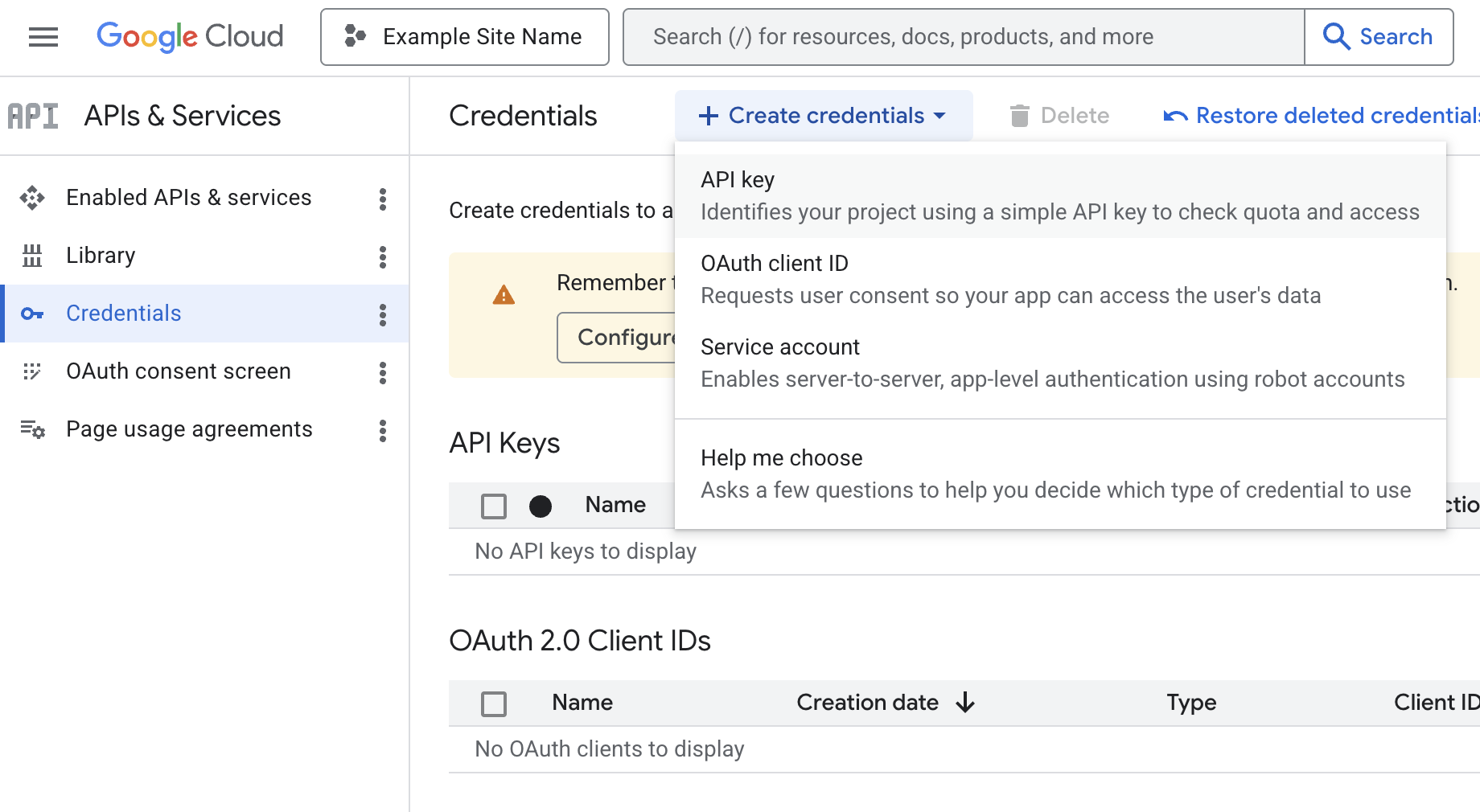Viewport: 1480px width, 812px height.
Task: Open more options for Page usage agreements
Action: pos(383,431)
